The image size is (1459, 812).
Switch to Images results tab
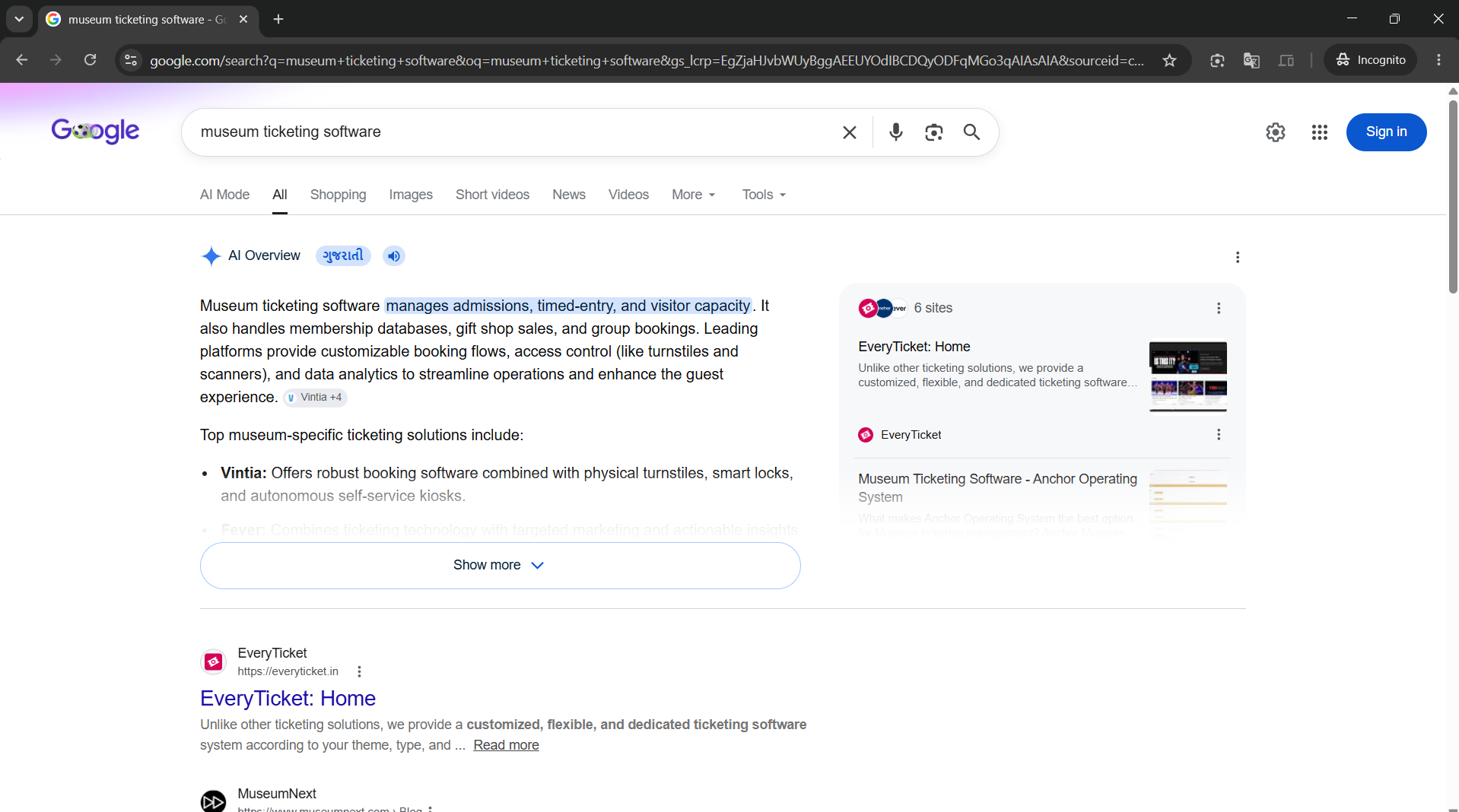click(x=411, y=195)
